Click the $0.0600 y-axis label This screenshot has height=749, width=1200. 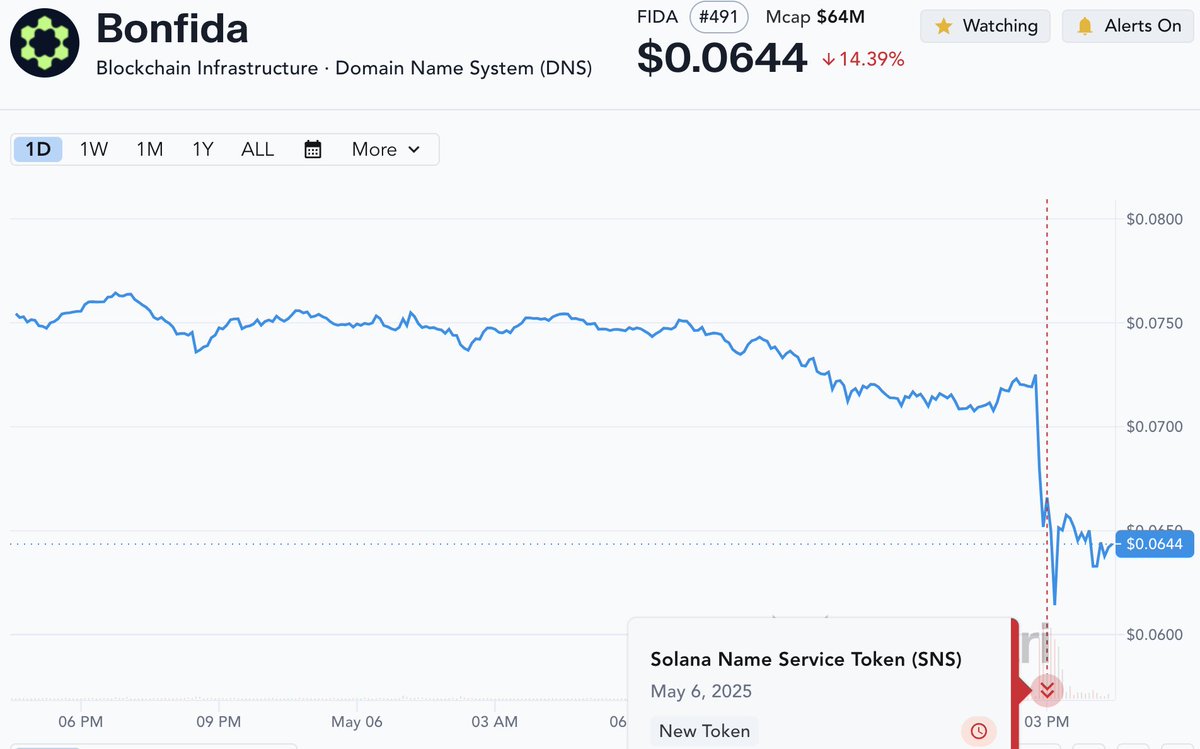click(x=1154, y=634)
